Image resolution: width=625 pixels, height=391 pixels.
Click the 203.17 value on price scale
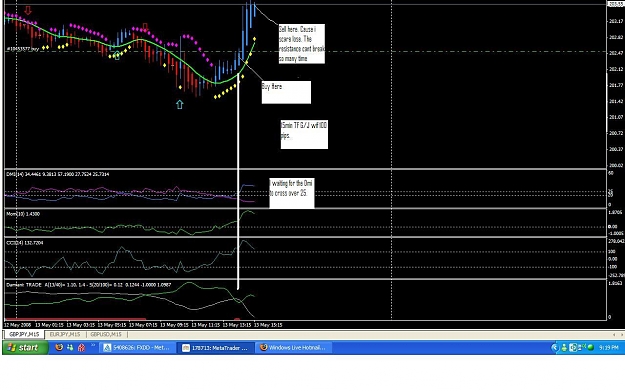616,21
